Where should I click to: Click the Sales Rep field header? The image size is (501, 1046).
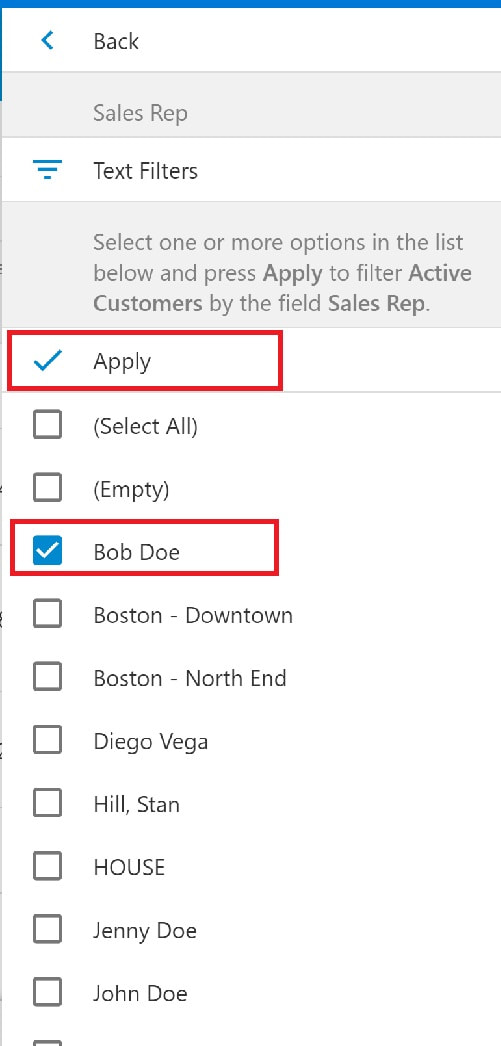[x=140, y=113]
